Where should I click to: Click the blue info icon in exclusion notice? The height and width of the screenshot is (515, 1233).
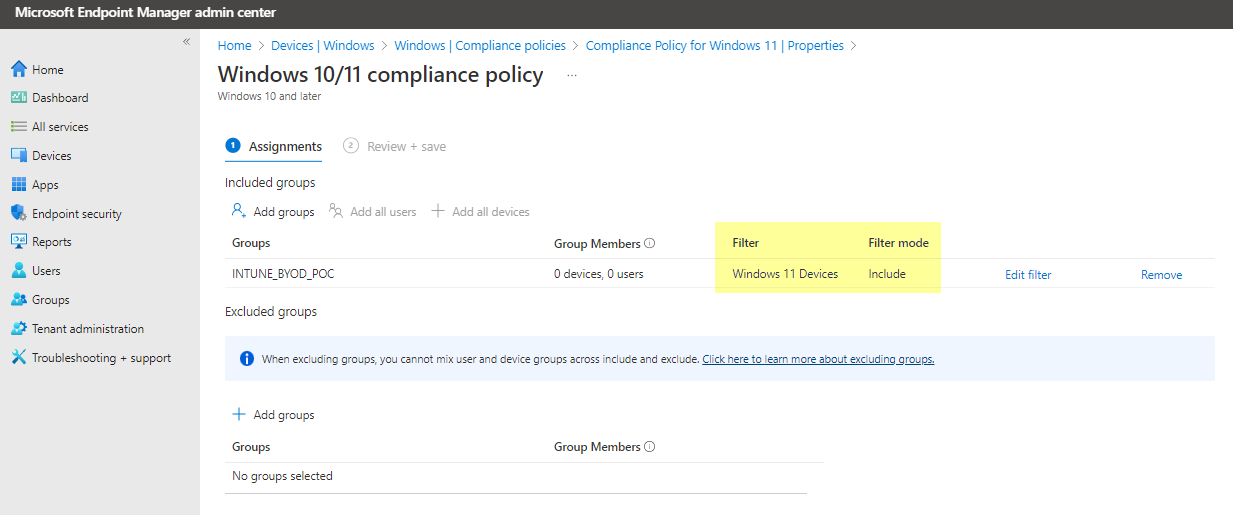[x=247, y=358]
